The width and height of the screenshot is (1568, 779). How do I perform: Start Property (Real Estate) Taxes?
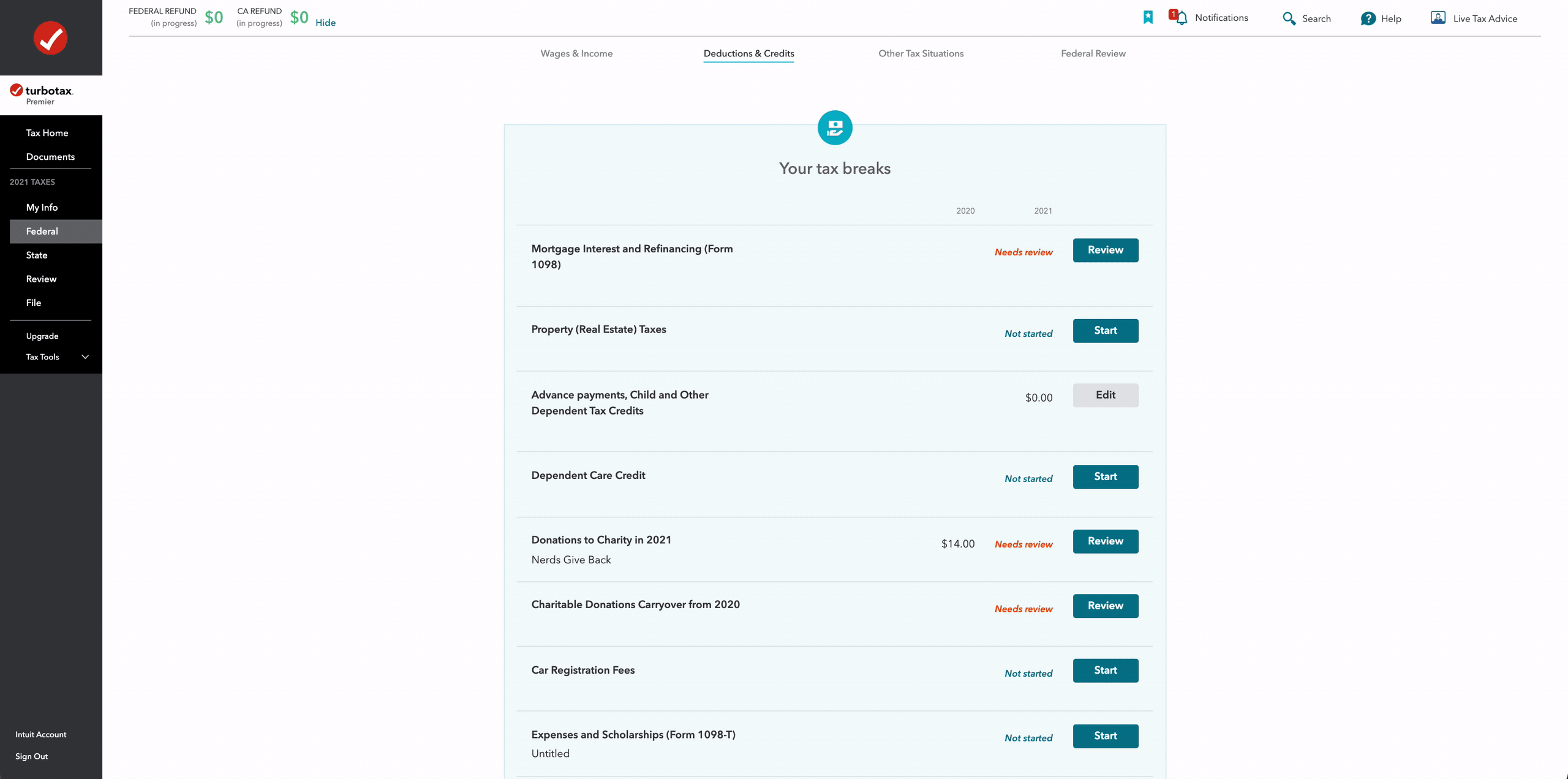(x=1105, y=331)
